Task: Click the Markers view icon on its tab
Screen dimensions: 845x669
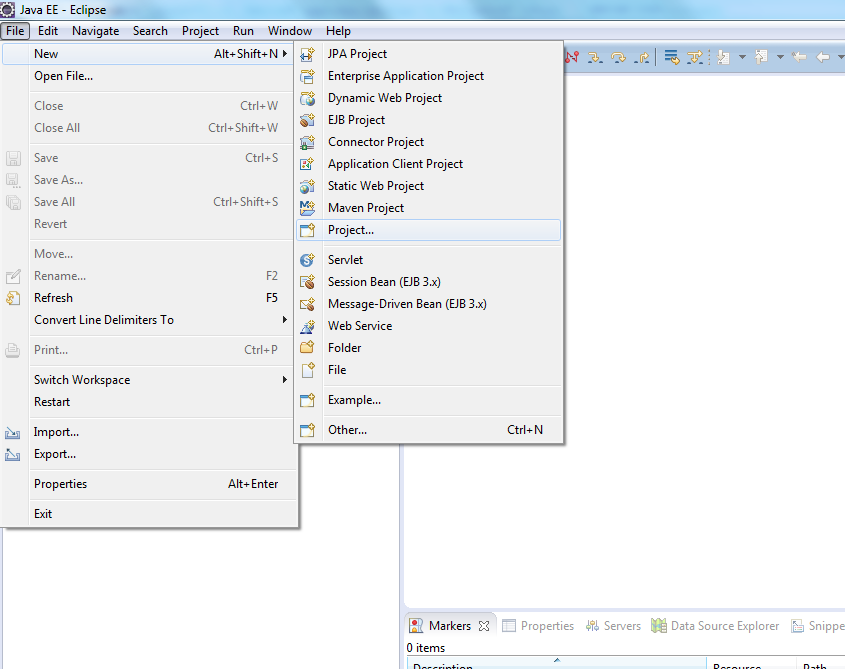Action: coord(417,624)
